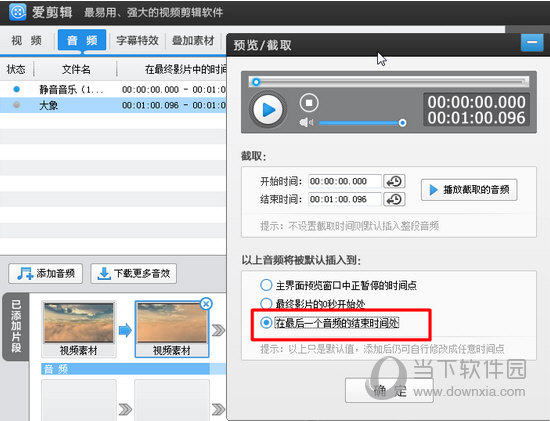The image size is (550, 421).
Task: Click the 已添加片段 side tab
Action: (x=16, y=326)
